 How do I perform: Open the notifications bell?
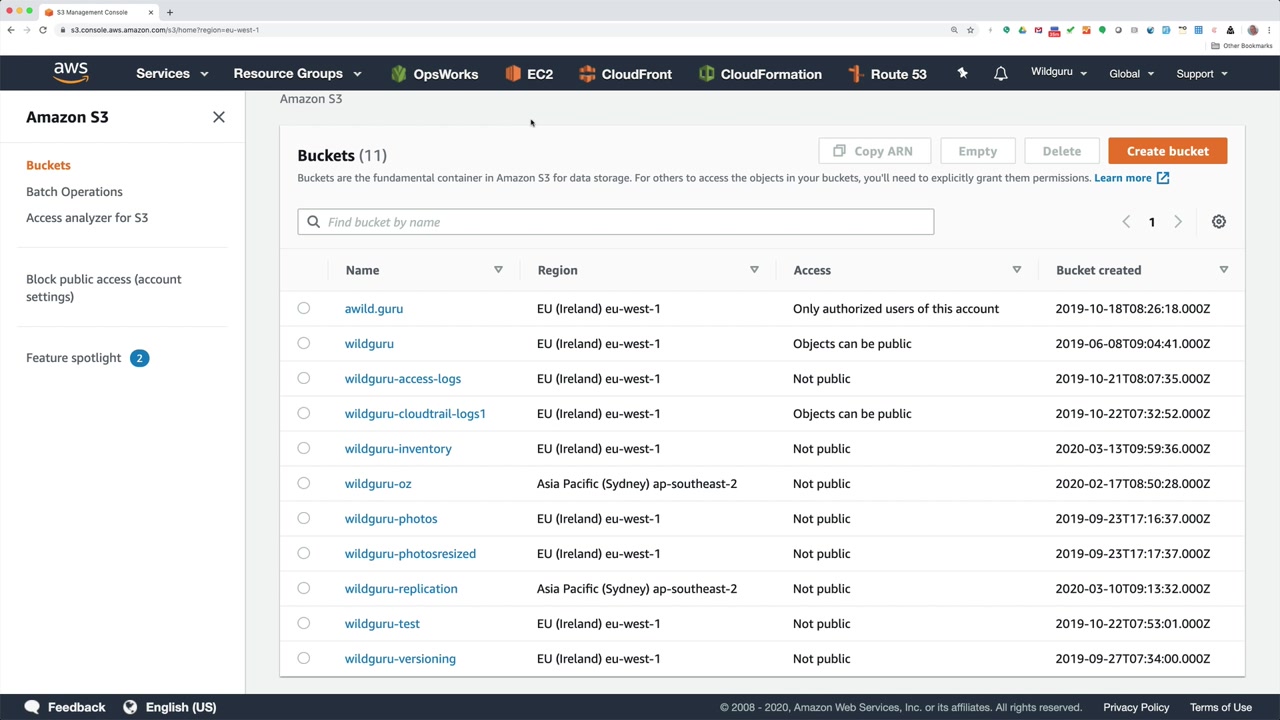pyautogui.click(x=1000, y=74)
